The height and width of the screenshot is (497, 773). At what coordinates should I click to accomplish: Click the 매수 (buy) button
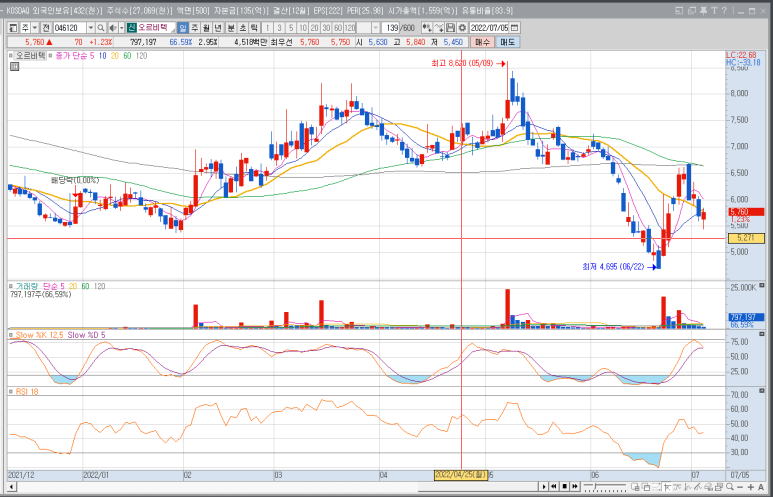(482, 42)
